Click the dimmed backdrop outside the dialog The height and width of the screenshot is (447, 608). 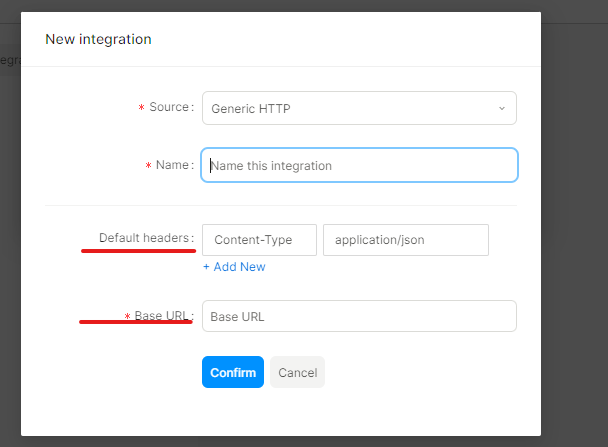(x=574, y=250)
